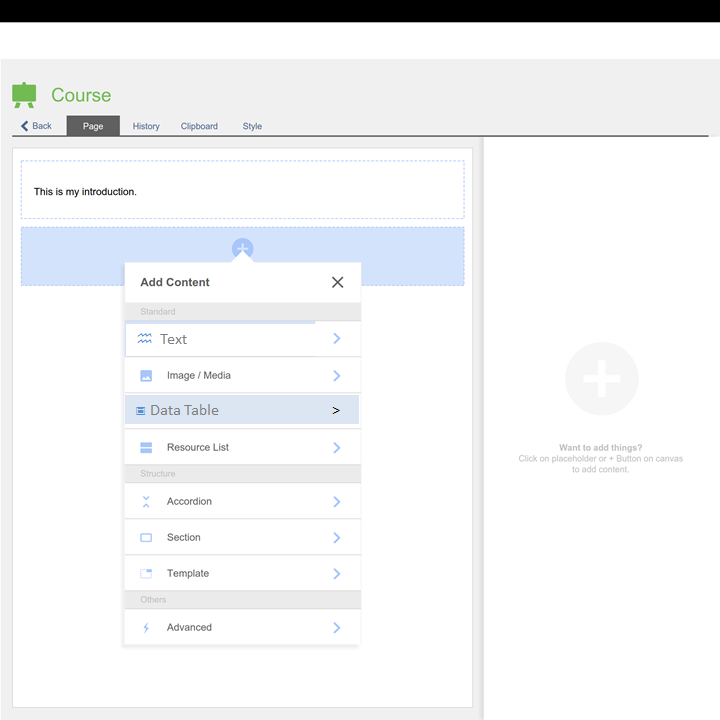Close the Add Content popup
Image resolution: width=720 pixels, height=720 pixels.
337,282
